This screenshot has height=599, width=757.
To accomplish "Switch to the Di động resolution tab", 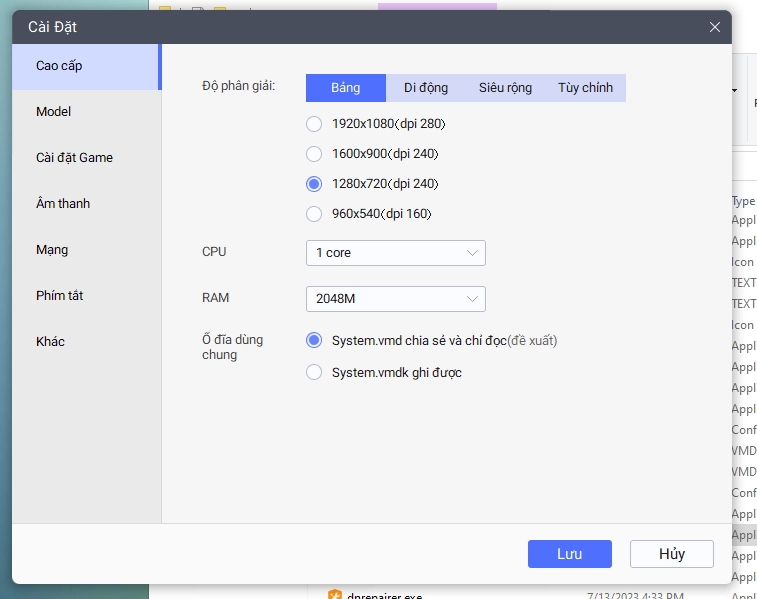I will click(x=425, y=88).
